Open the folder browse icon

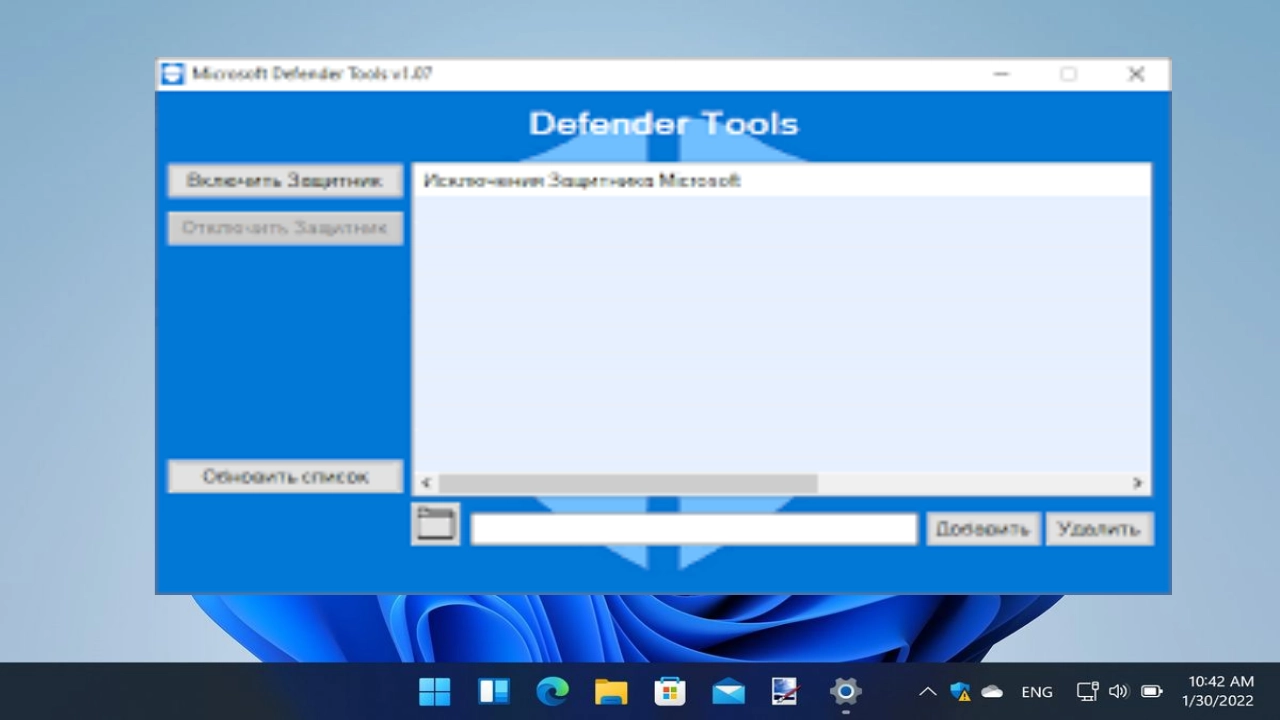(x=435, y=524)
